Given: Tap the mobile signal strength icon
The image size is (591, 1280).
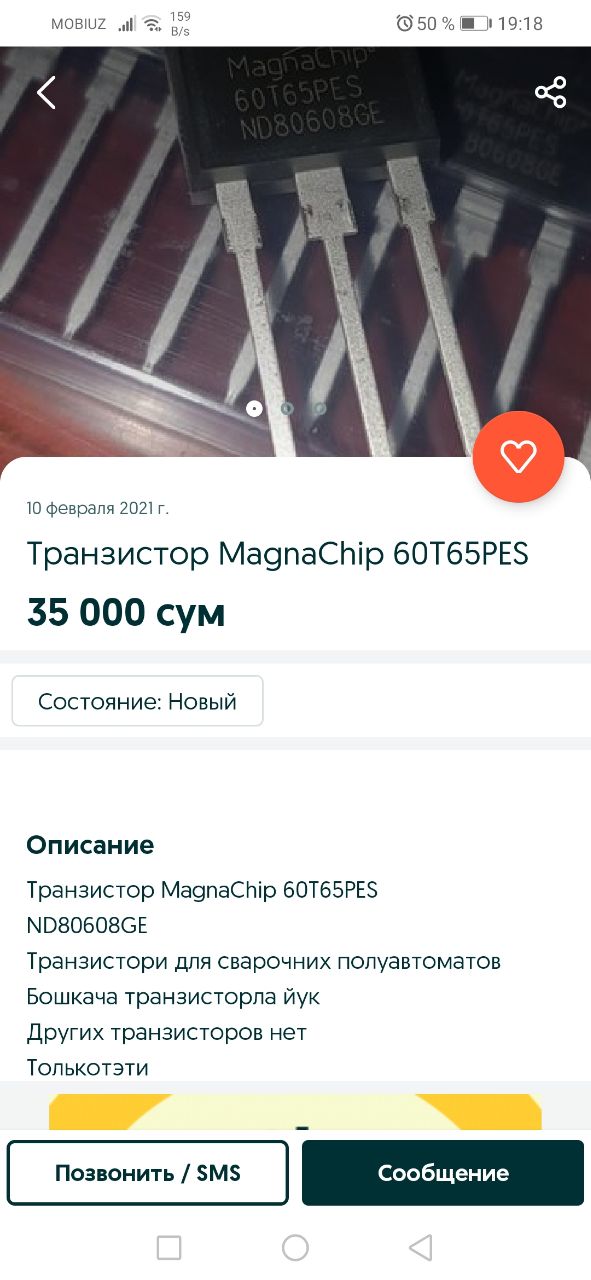Looking at the screenshot, I should coord(126,23).
